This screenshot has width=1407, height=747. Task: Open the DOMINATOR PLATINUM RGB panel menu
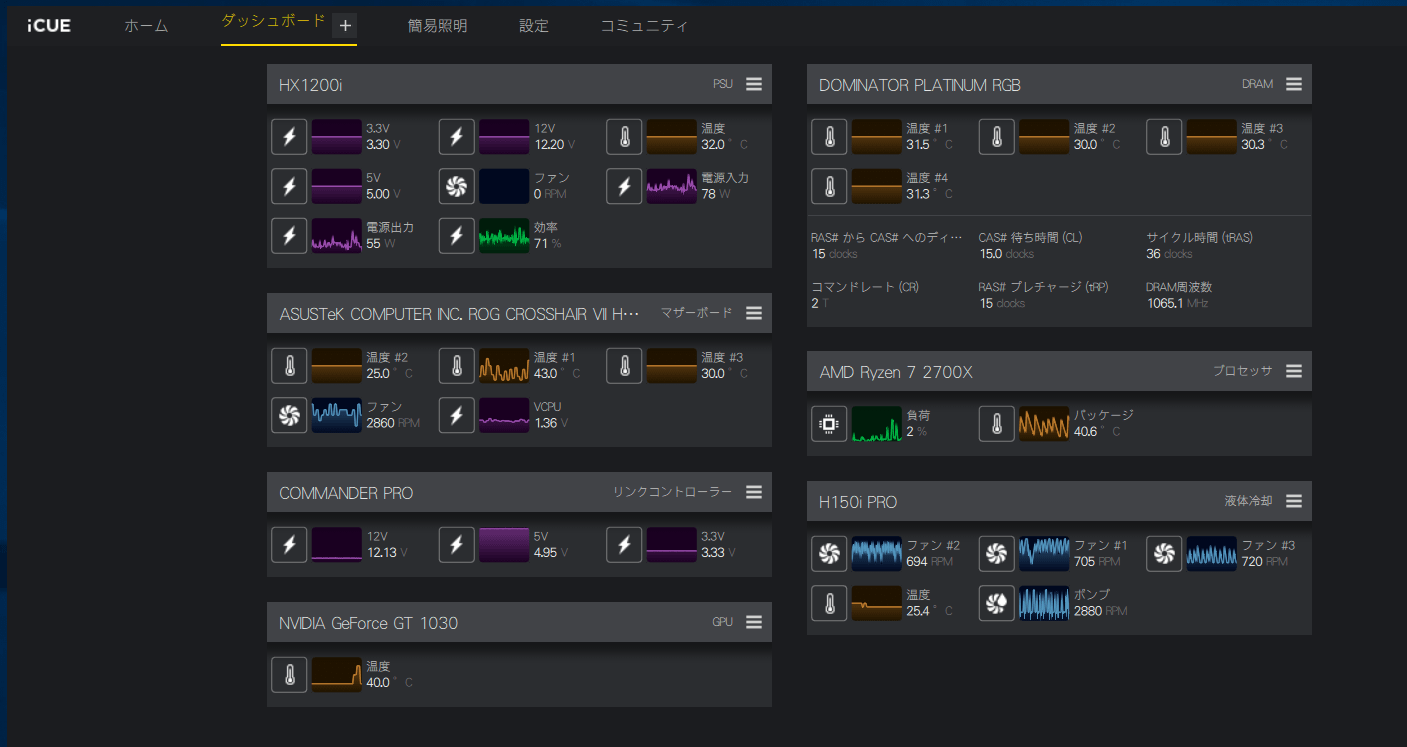(x=1294, y=84)
